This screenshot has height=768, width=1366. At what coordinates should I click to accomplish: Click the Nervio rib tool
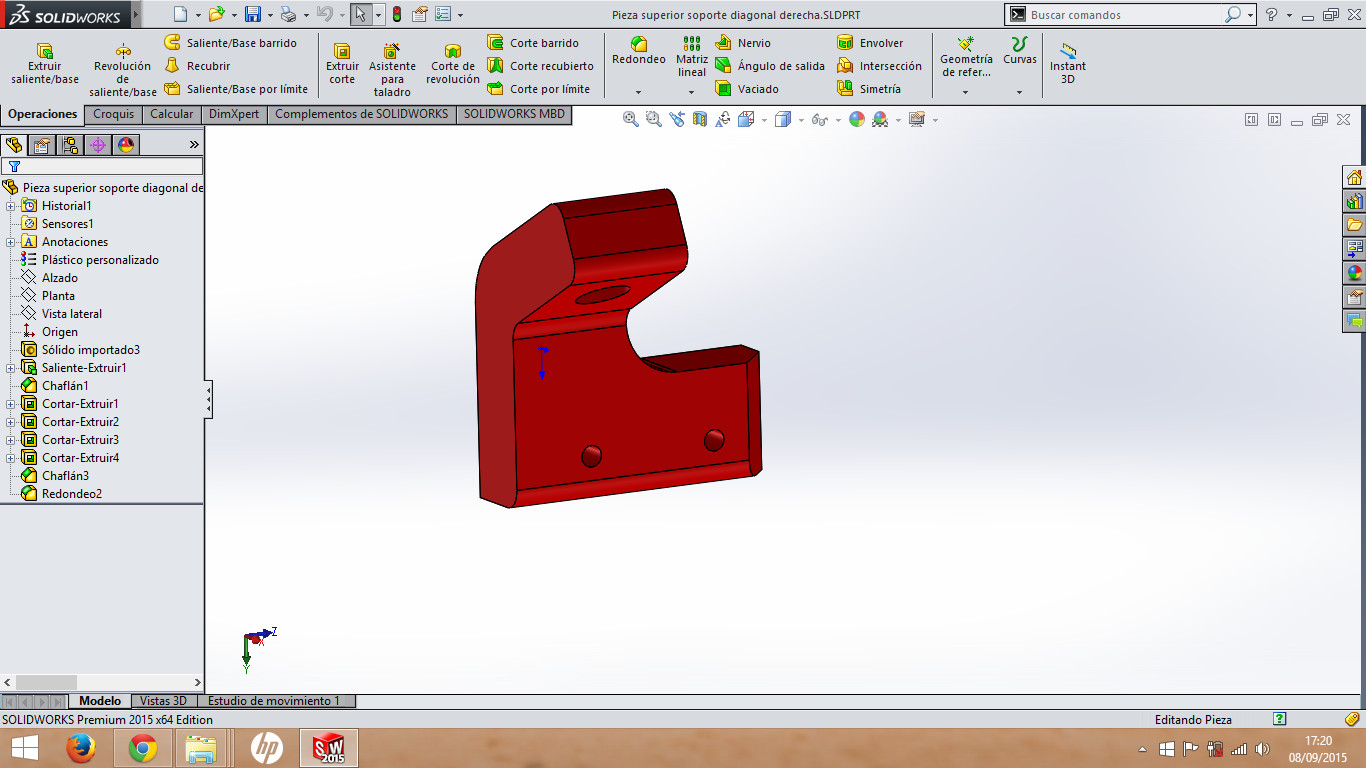[x=743, y=43]
